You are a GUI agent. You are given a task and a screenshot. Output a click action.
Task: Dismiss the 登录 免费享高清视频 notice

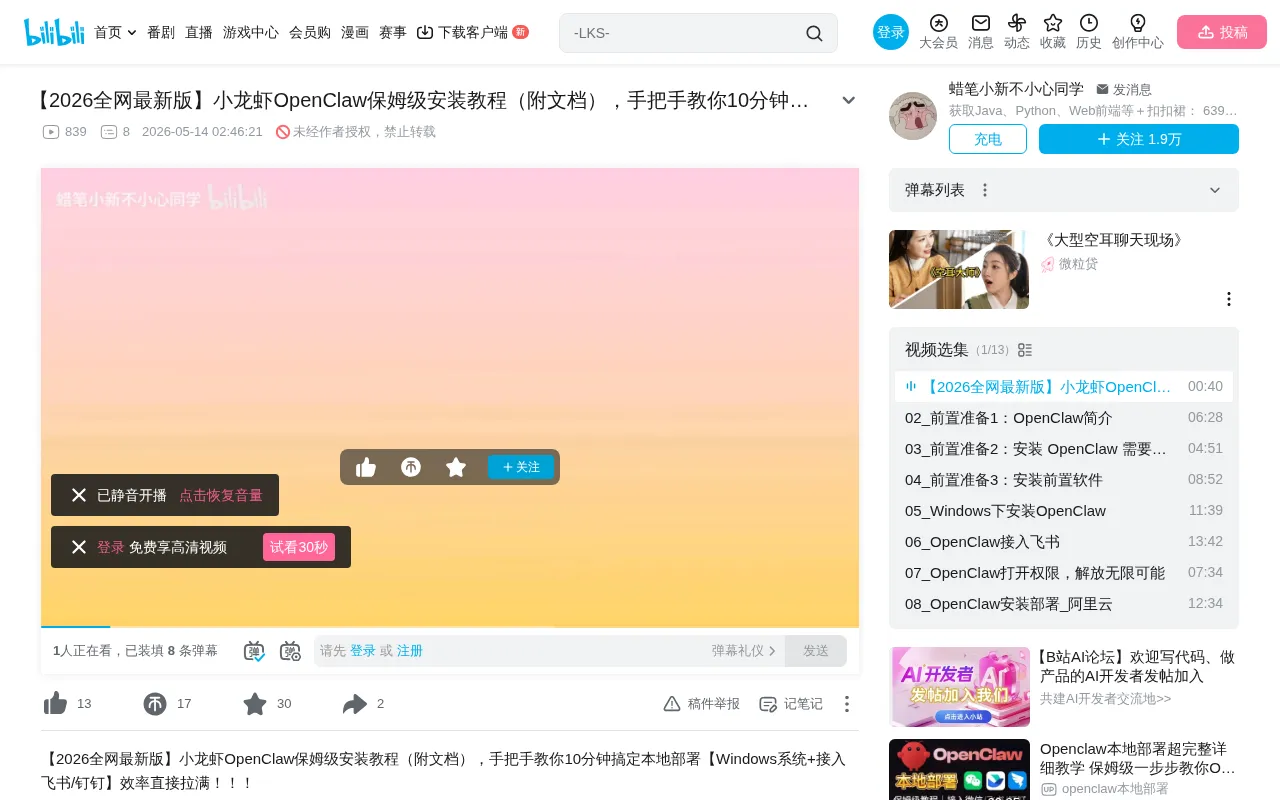pyautogui.click(x=79, y=547)
